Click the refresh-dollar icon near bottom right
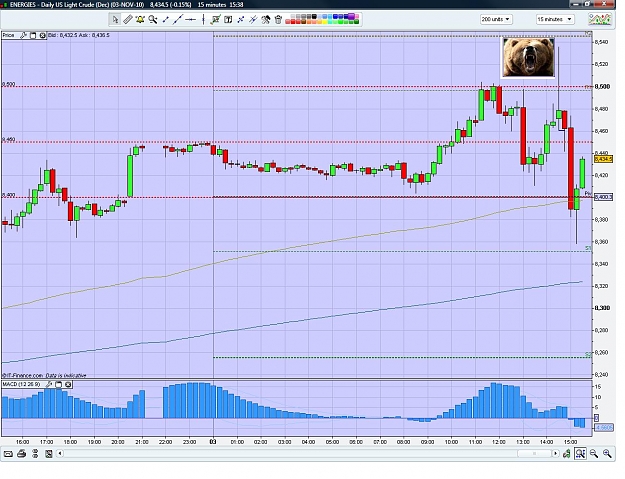This screenshot has width=625, height=479. tap(566, 453)
